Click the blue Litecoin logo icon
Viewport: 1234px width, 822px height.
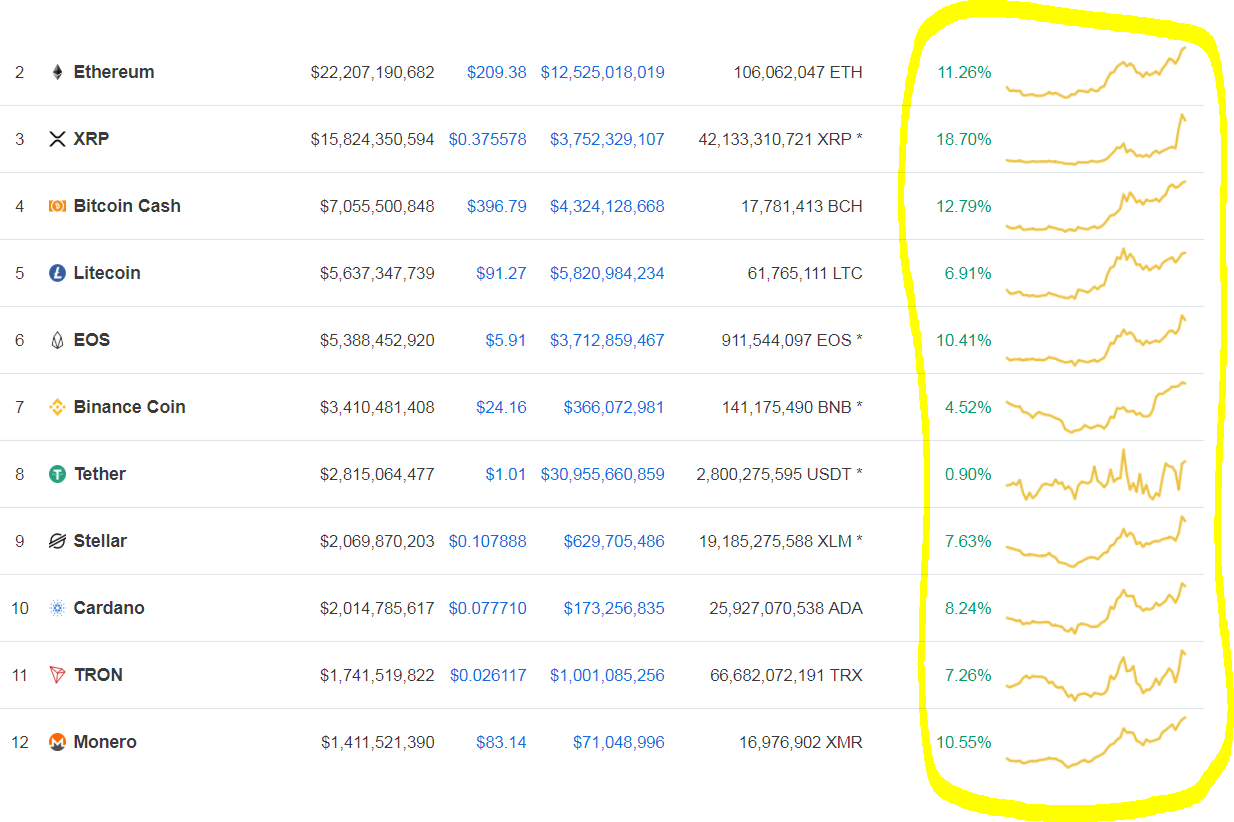[x=57, y=273]
